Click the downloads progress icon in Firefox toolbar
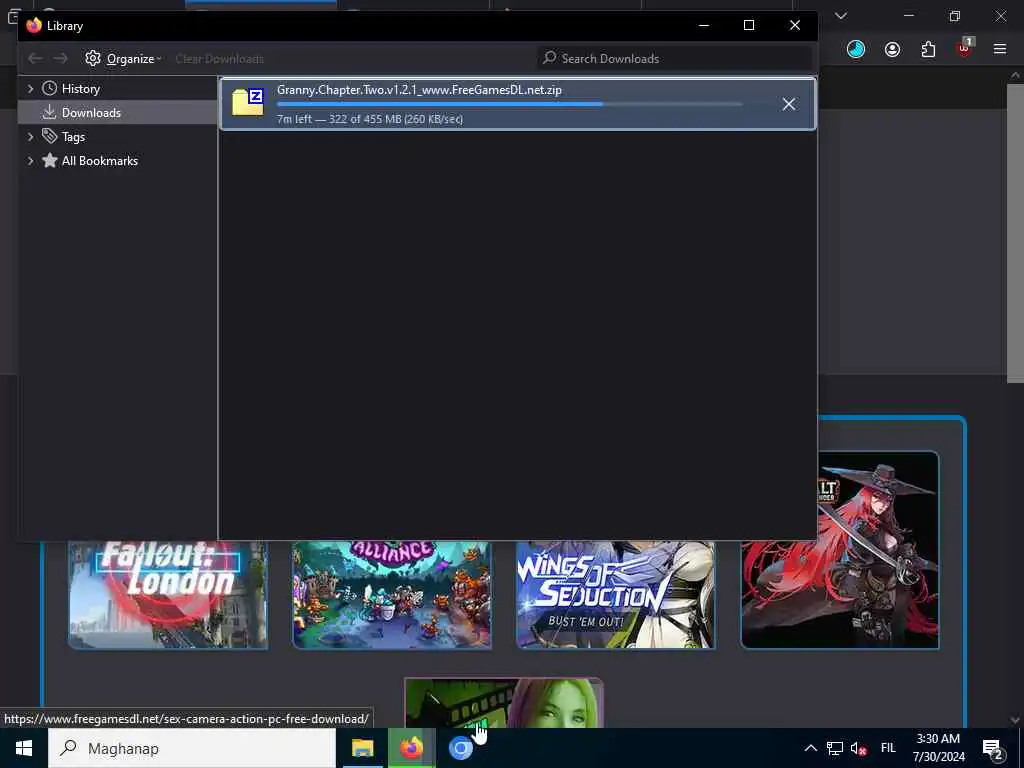 click(x=856, y=49)
